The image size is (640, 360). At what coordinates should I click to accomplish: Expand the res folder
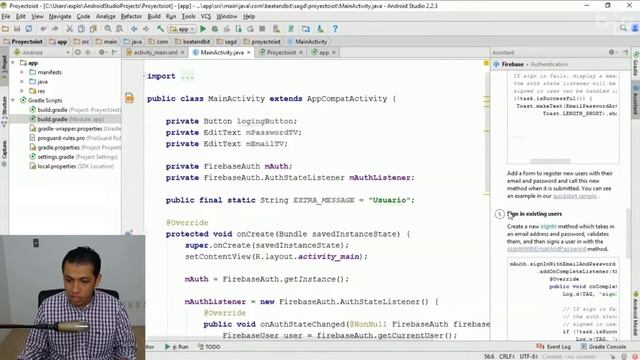(x=22, y=91)
